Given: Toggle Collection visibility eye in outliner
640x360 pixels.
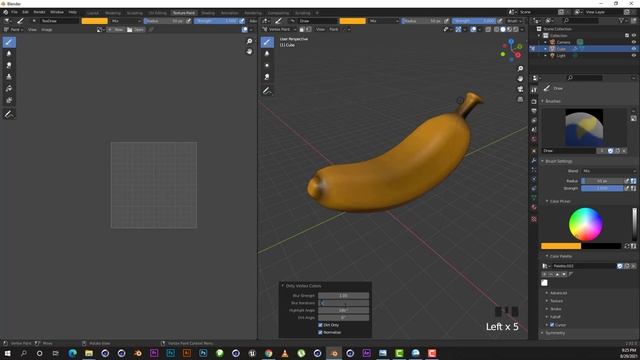Looking at the screenshot, I should coord(634,36).
